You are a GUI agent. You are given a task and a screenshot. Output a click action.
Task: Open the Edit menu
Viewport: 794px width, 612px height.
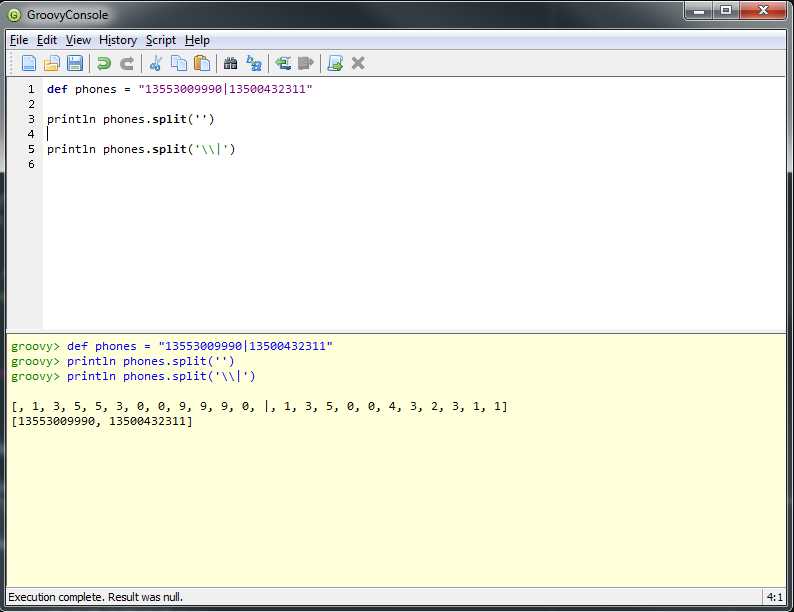pos(47,40)
